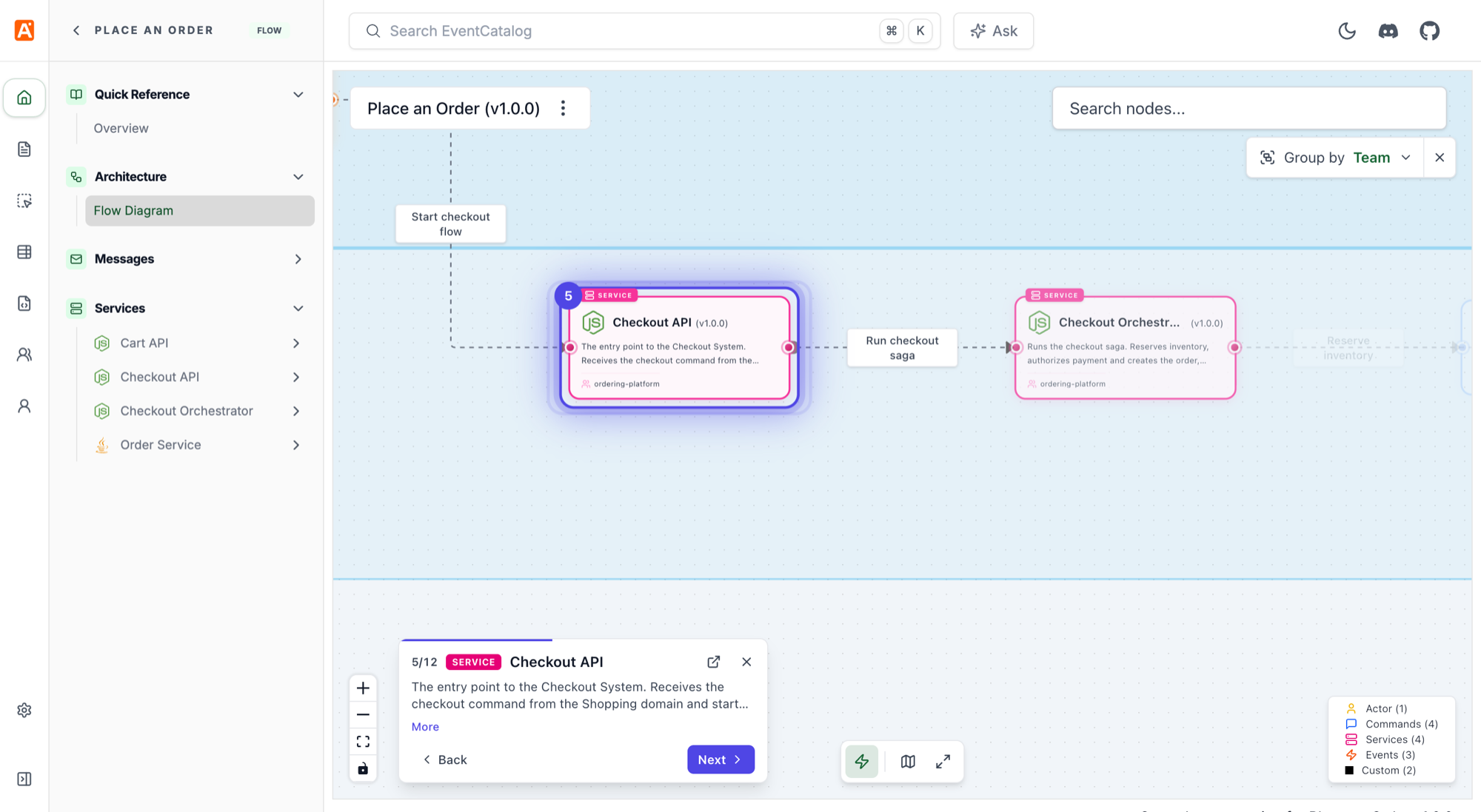Click the More link
Screen dimensions: 1481x812
[x=425, y=727]
